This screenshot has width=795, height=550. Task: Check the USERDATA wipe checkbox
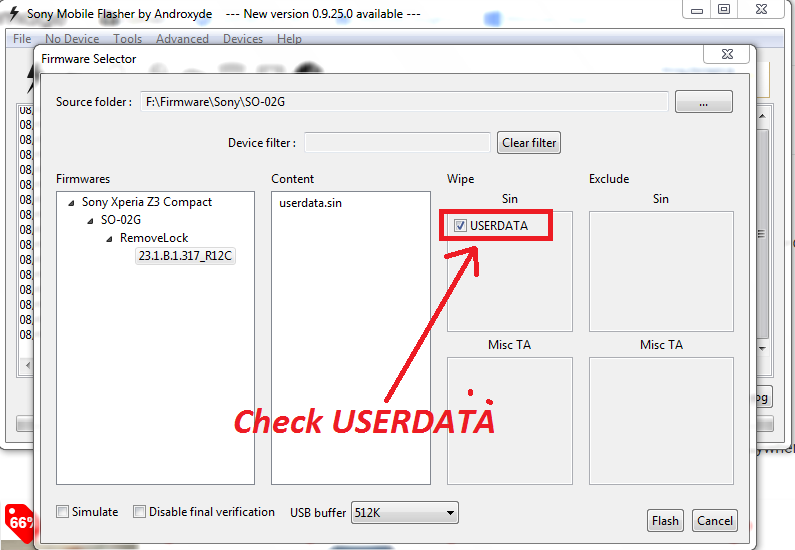pos(460,226)
